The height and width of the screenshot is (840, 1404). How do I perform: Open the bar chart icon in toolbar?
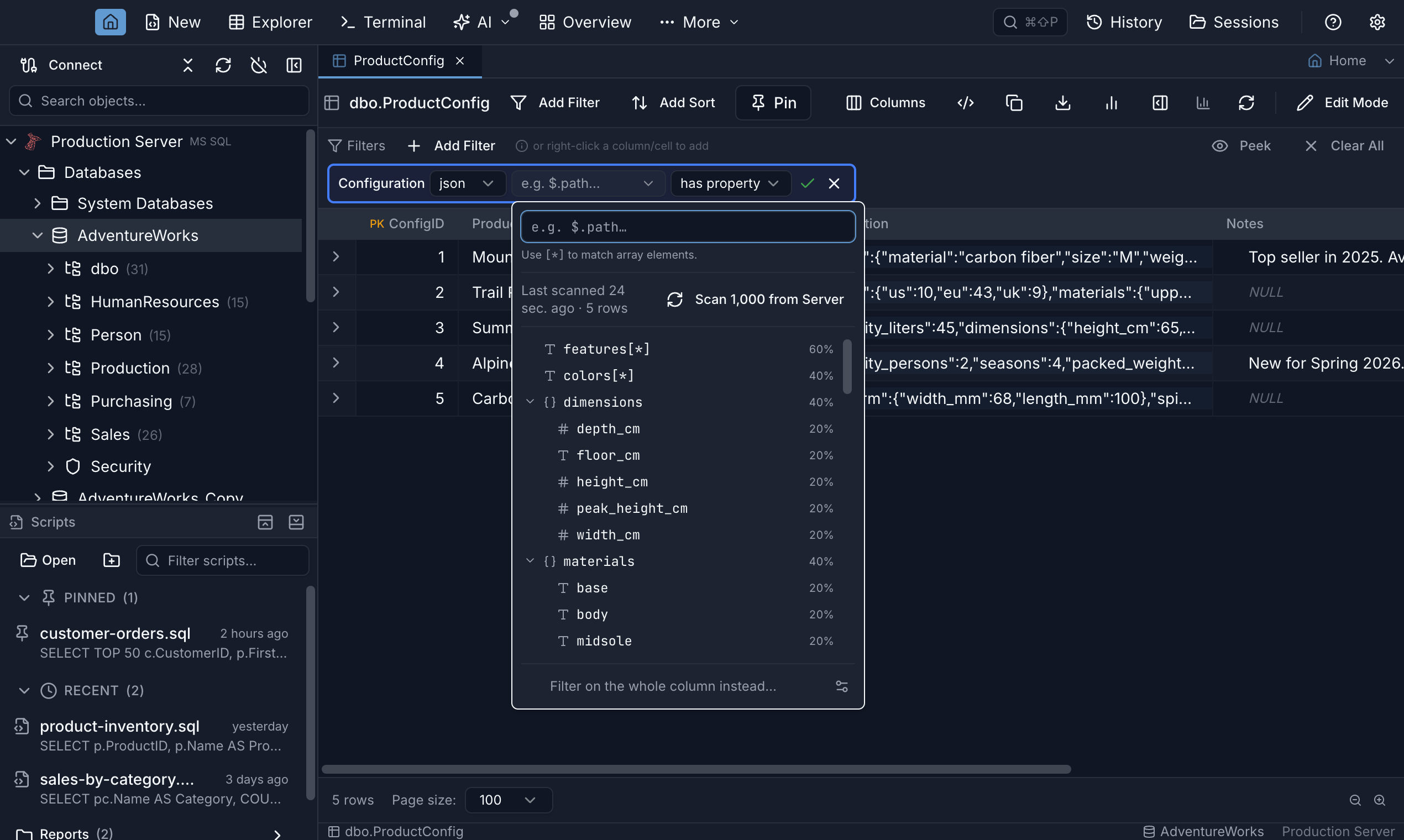(x=1111, y=102)
